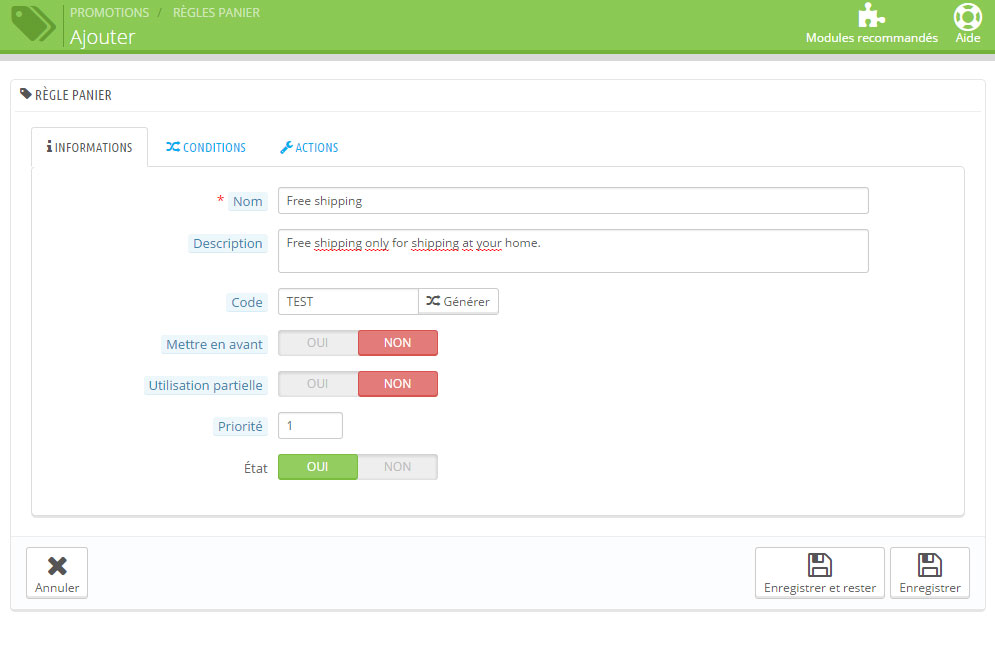Click the Enregistrer et rester label text
995x656 pixels.
tap(819, 588)
